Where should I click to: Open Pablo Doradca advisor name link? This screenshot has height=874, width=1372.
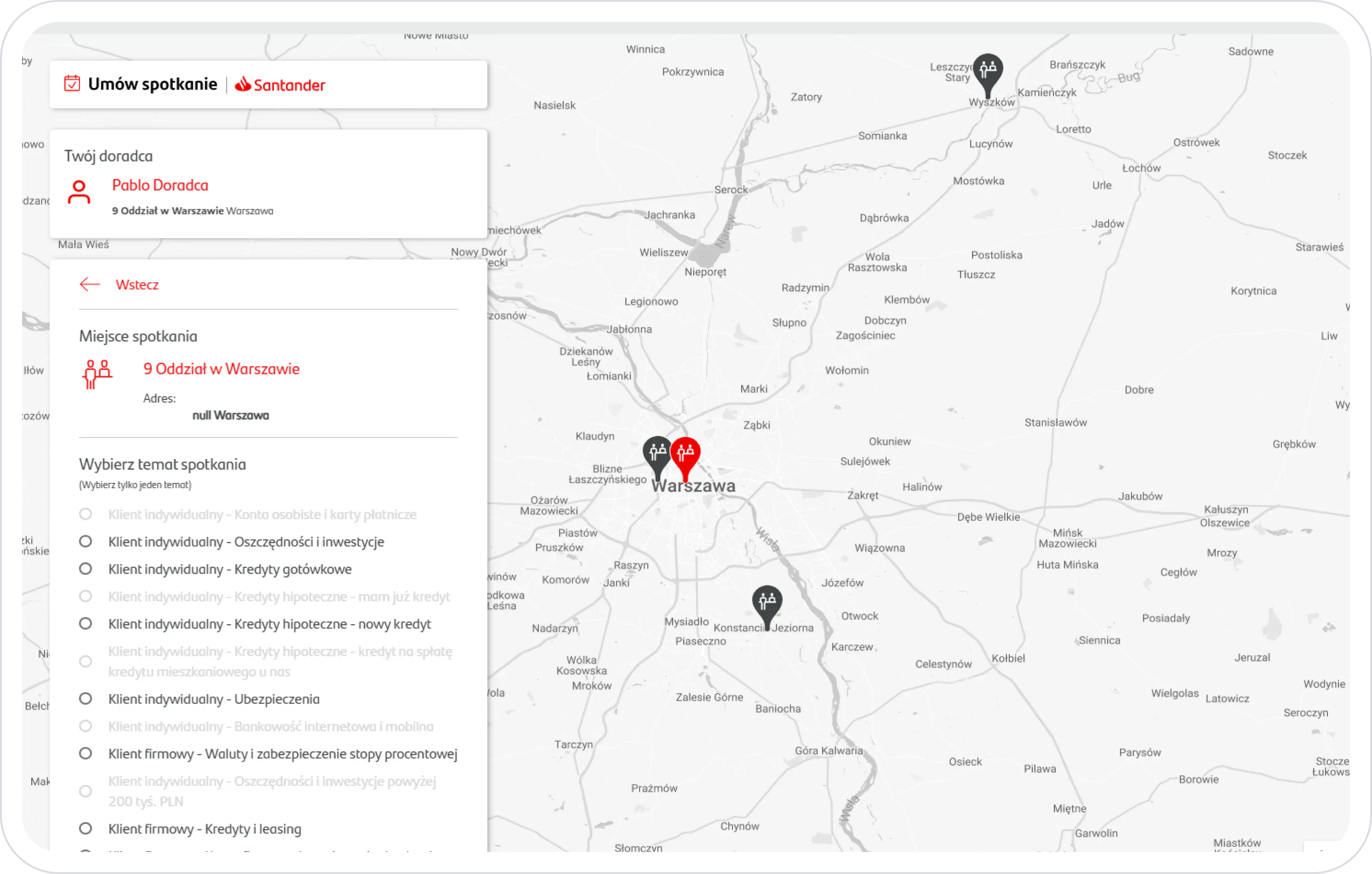[160, 185]
